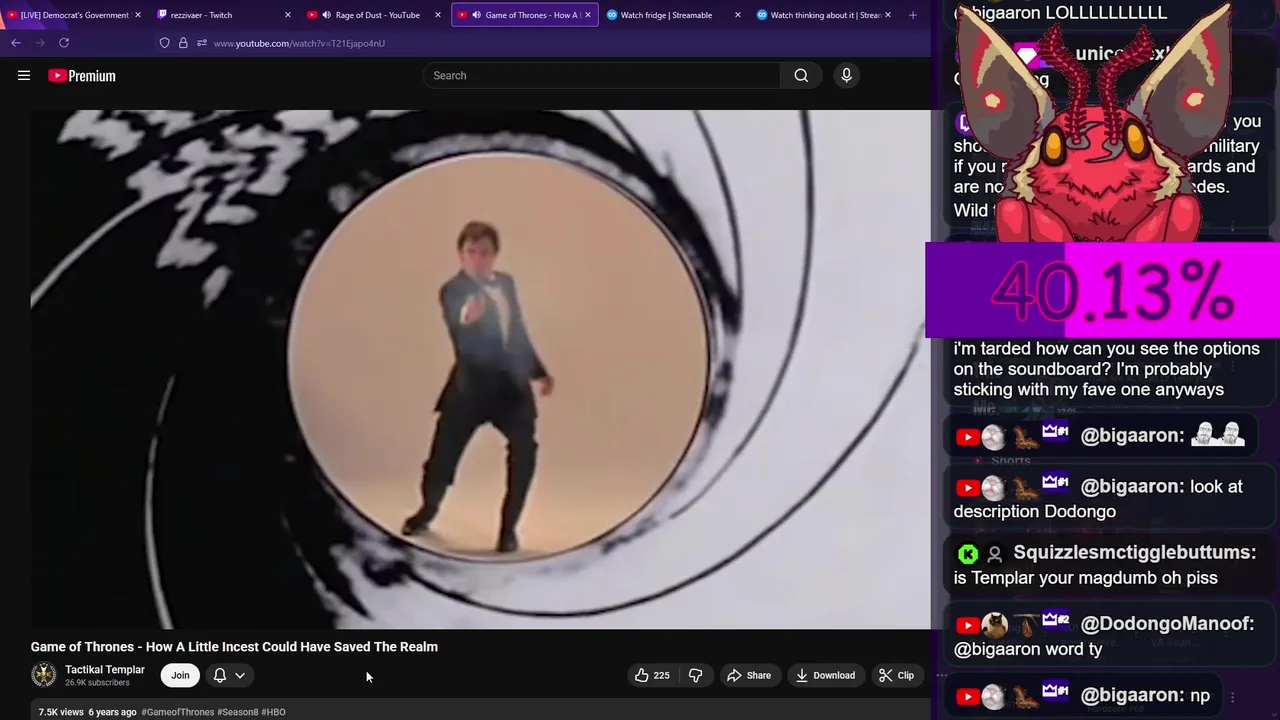Close the Game of Thrones tab
The width and height of the screenshot is (1280, 720).
click(588, 15)
